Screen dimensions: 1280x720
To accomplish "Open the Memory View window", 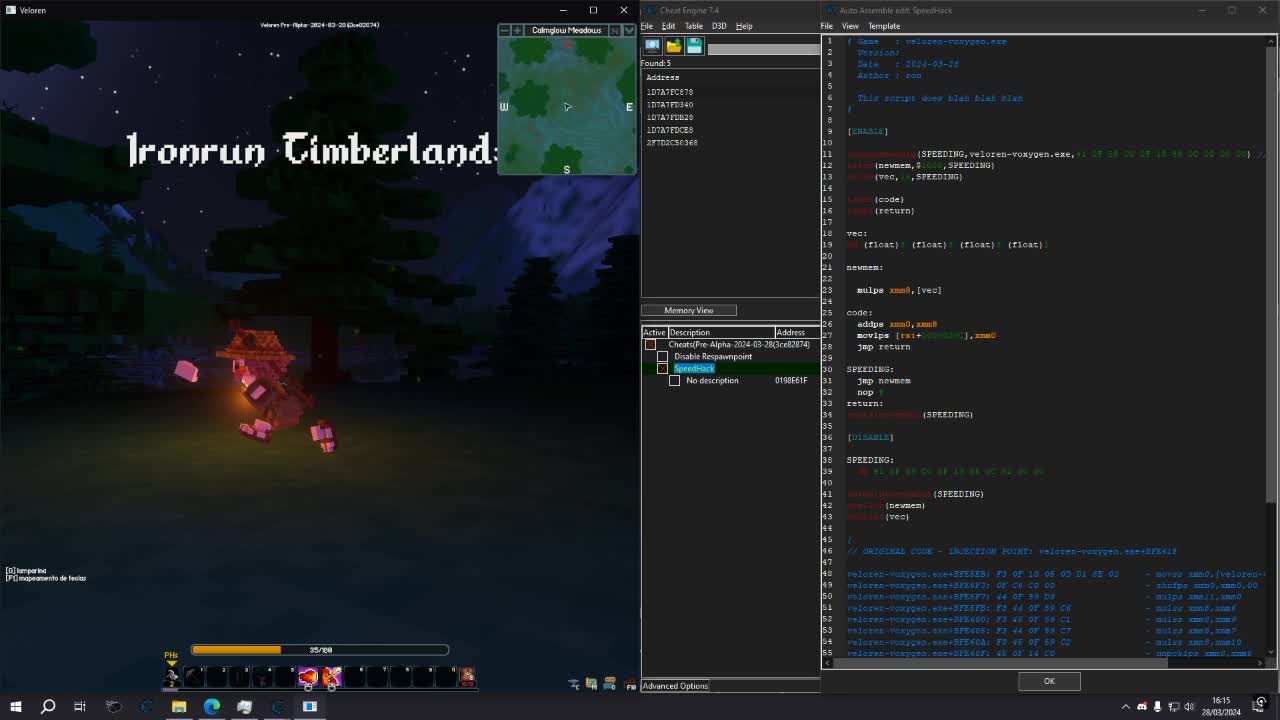I will click(689, 311).
